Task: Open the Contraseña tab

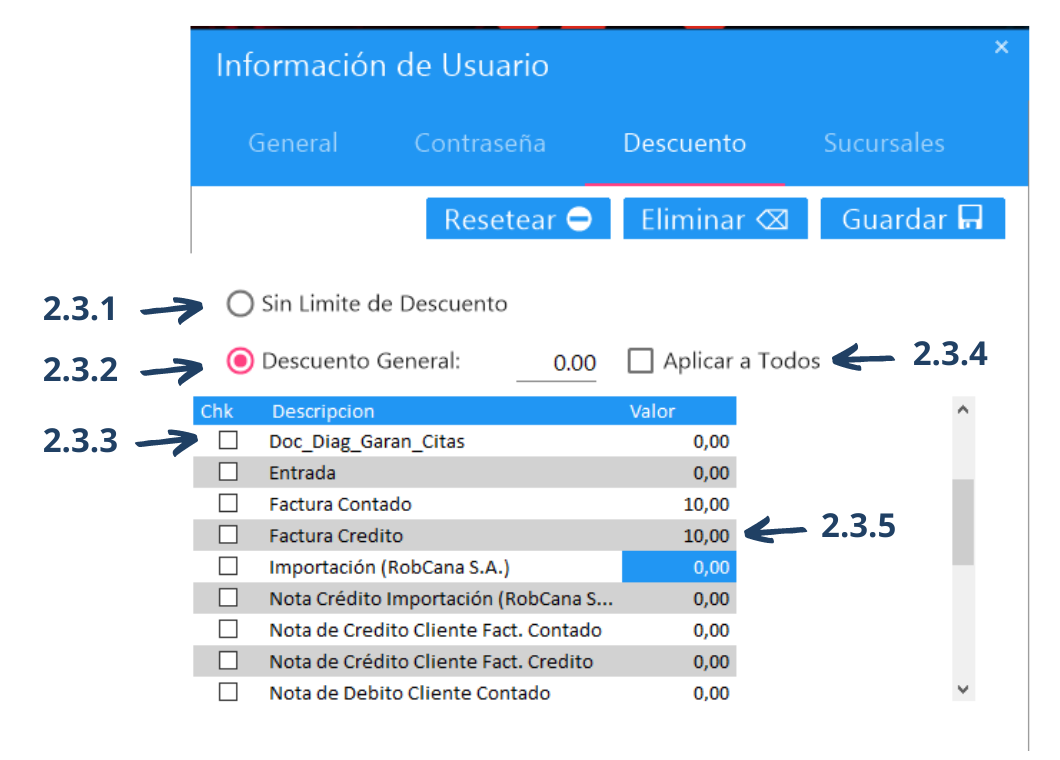Action: point(480,143)
